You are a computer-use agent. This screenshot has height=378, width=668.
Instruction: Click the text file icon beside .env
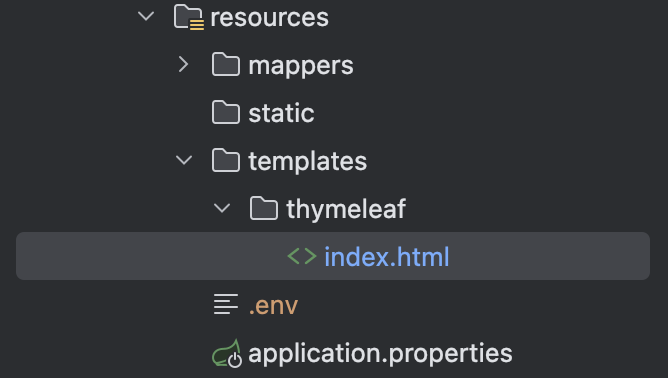pyautogui.click(x=226, y=304)
